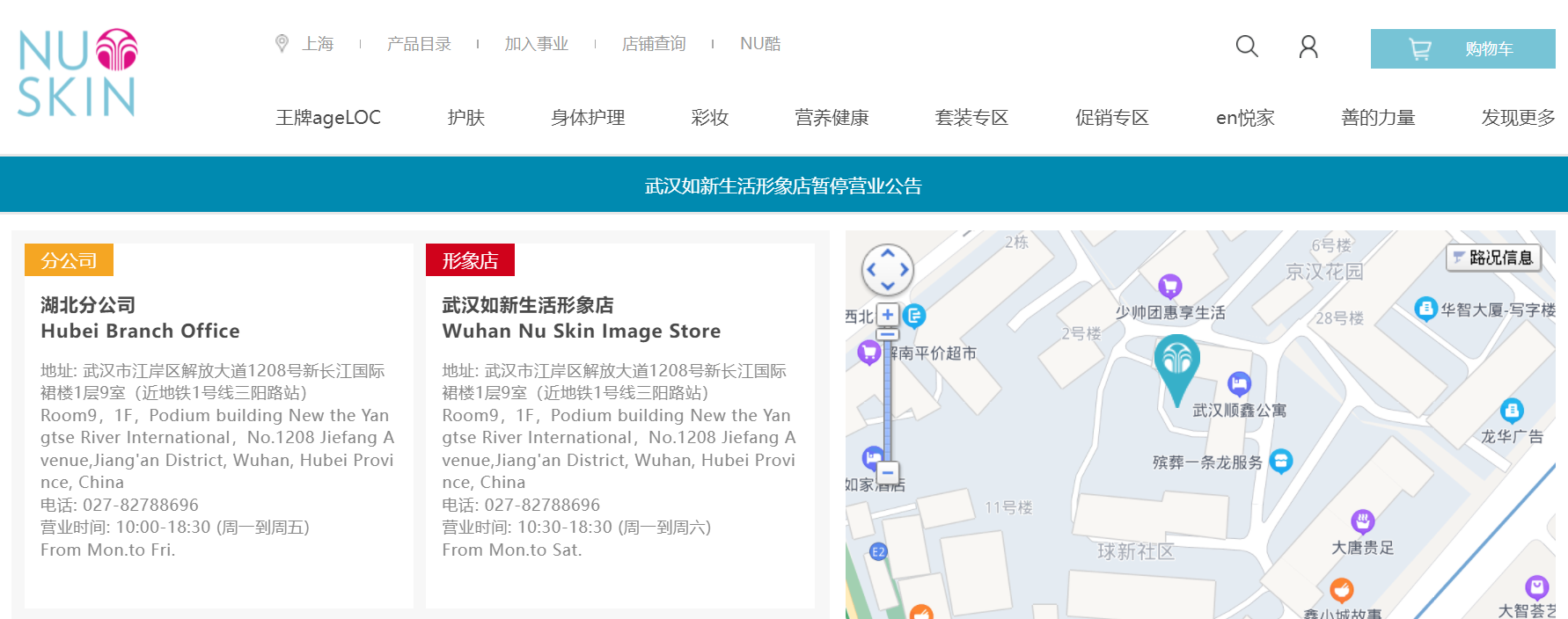Click the location pin icon beside 上海

click(x=282, y=43)
